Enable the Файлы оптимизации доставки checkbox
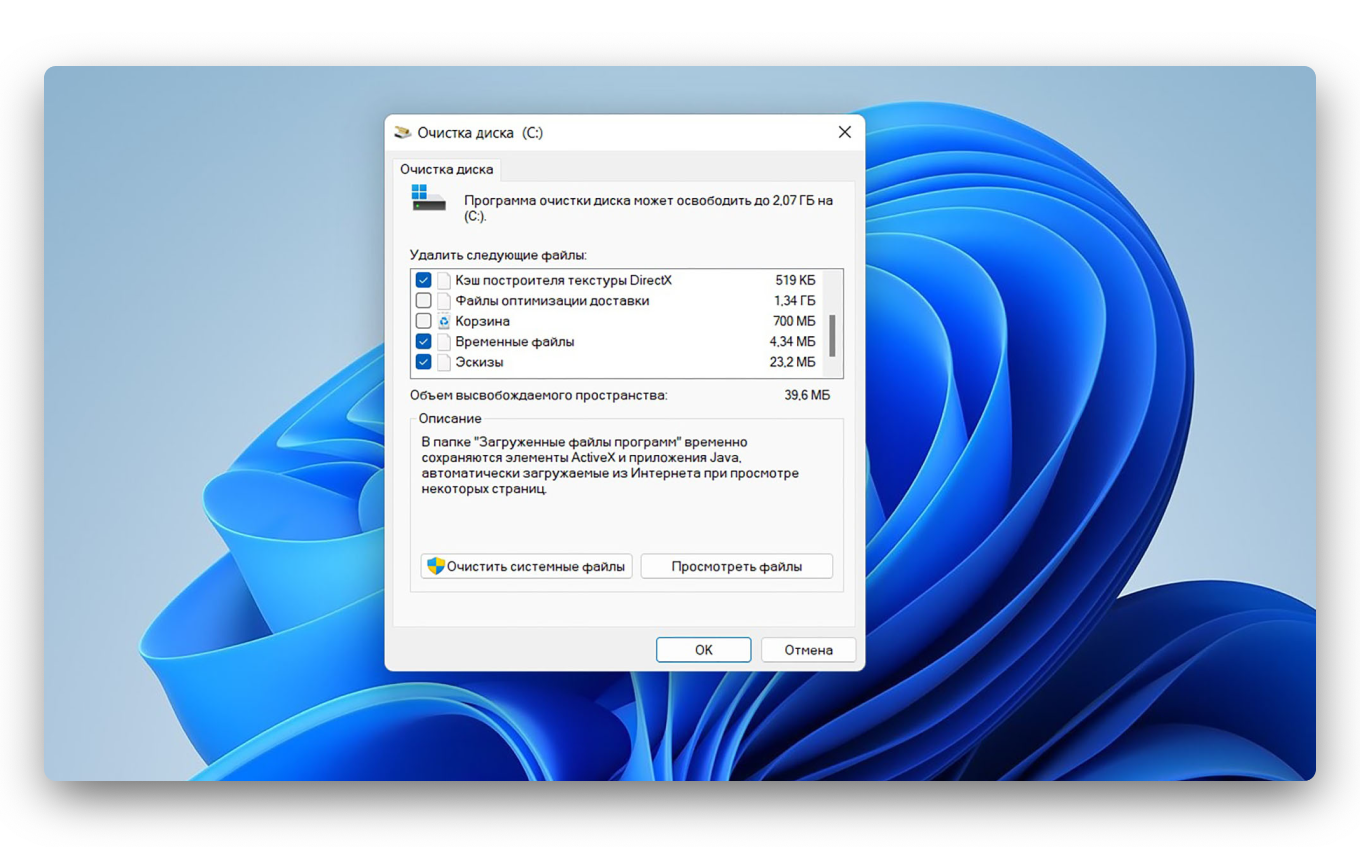1360x847 pixels. [424, 301]
